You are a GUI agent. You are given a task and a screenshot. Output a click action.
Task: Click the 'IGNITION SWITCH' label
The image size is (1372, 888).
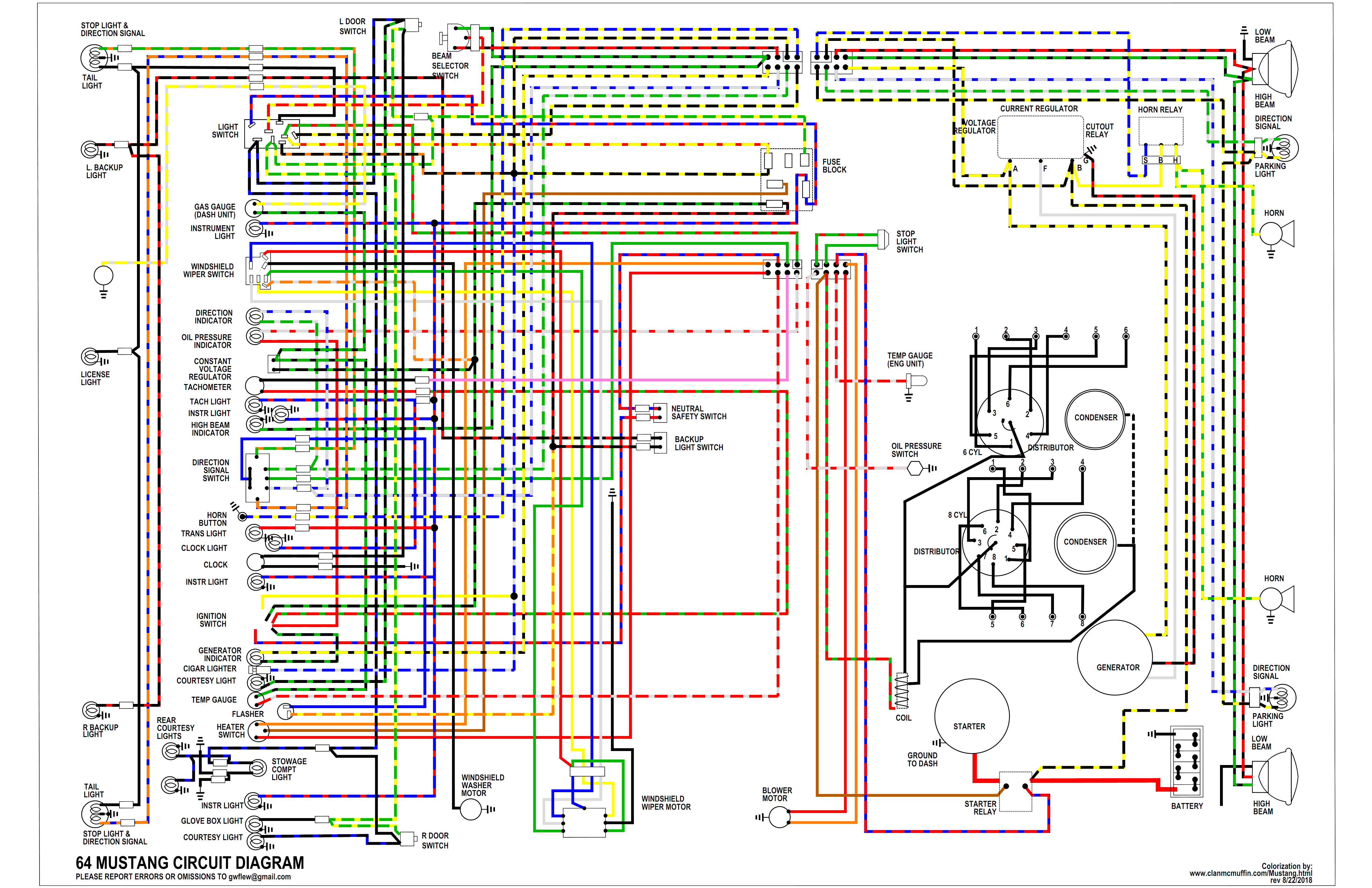(x=212, y=620)
